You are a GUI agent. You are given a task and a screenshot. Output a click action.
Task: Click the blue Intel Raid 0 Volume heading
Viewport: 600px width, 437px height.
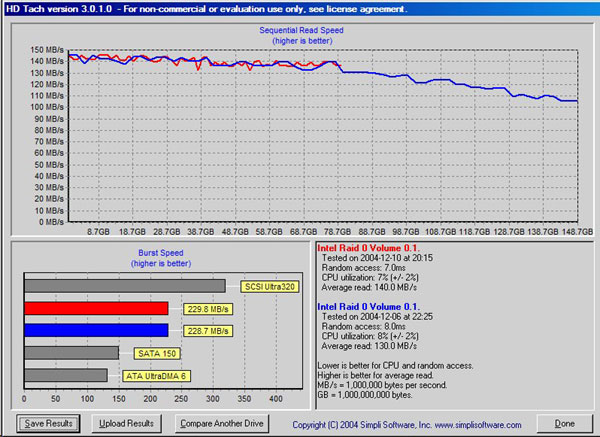(x=368, y=307)
